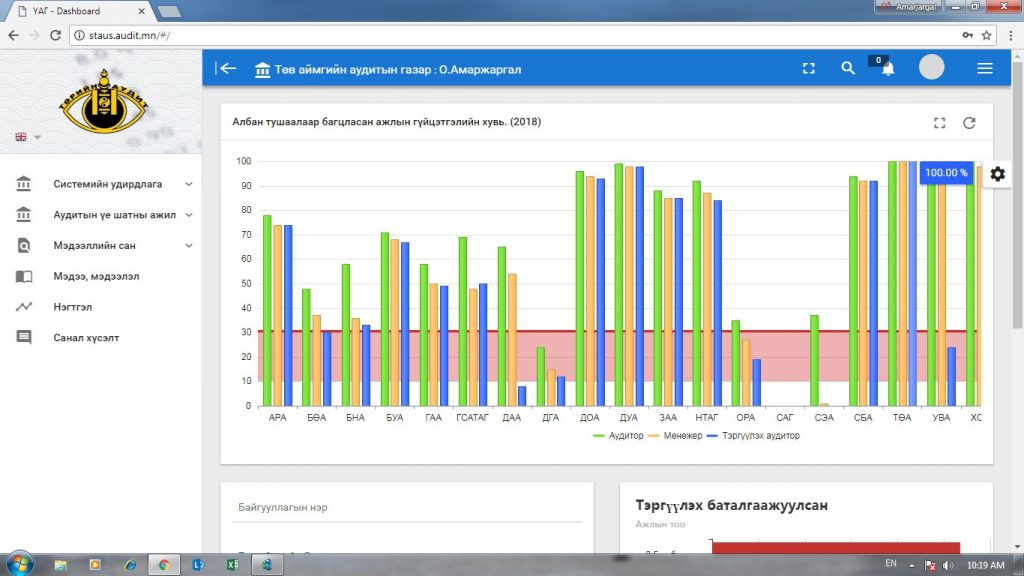Close the УАГ - Dashboard tab
1024x576 pixels.
click(142, 11)
